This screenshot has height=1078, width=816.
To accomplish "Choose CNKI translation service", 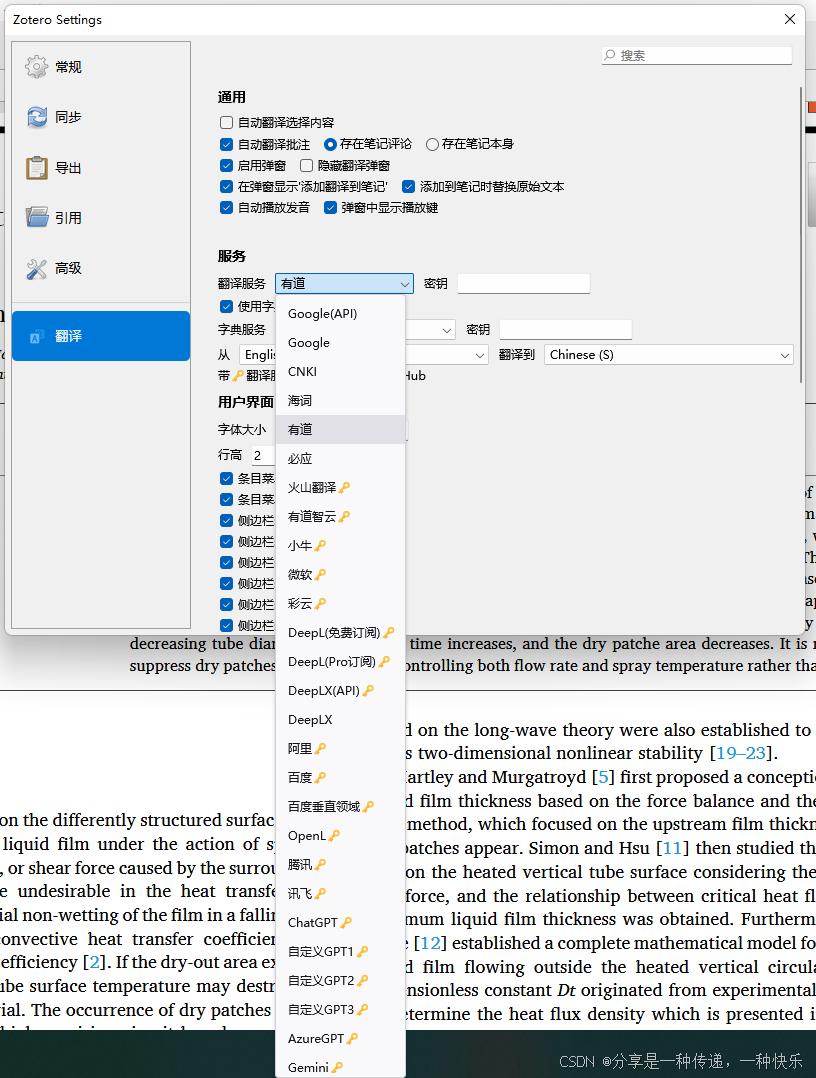I will 340,371.
